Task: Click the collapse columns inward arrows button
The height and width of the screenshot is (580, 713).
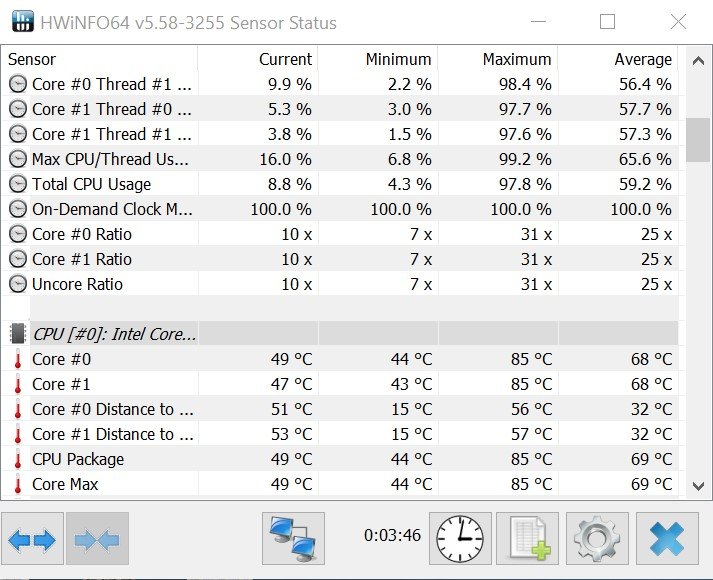Action: [97, 539]
